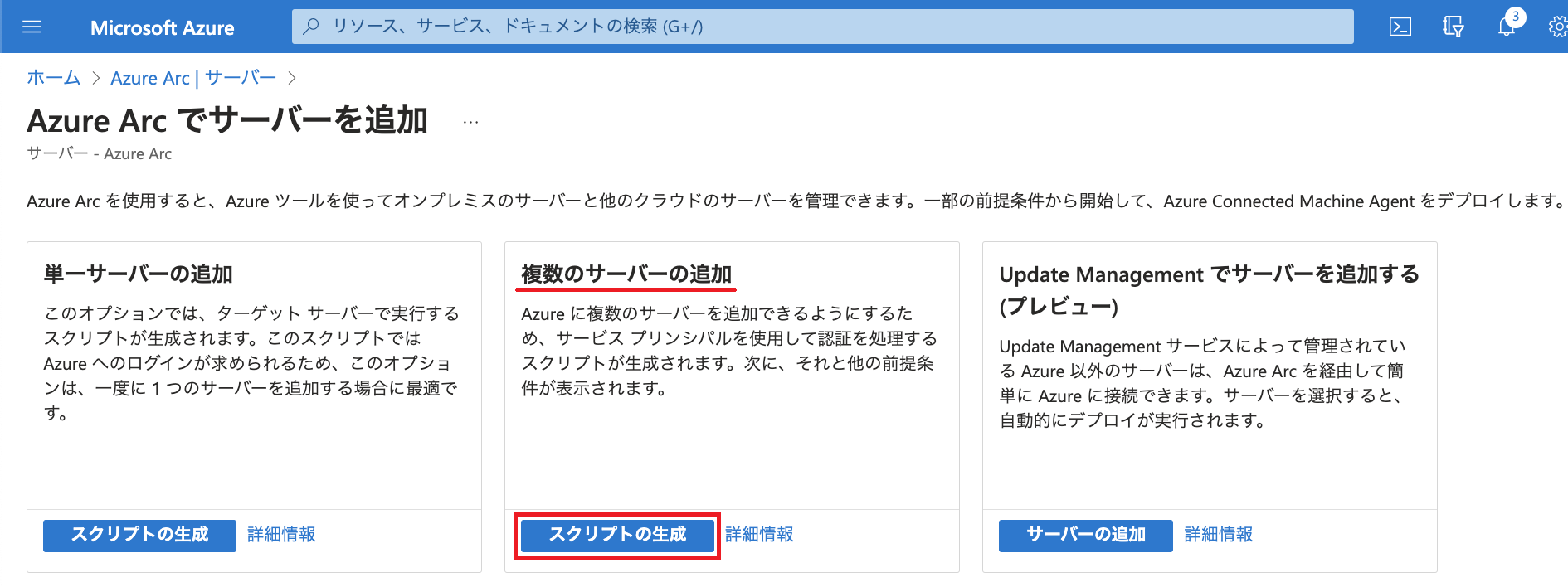
Task: Select the 単一サーバーの追加 heading
Action: tap(138, 274)
